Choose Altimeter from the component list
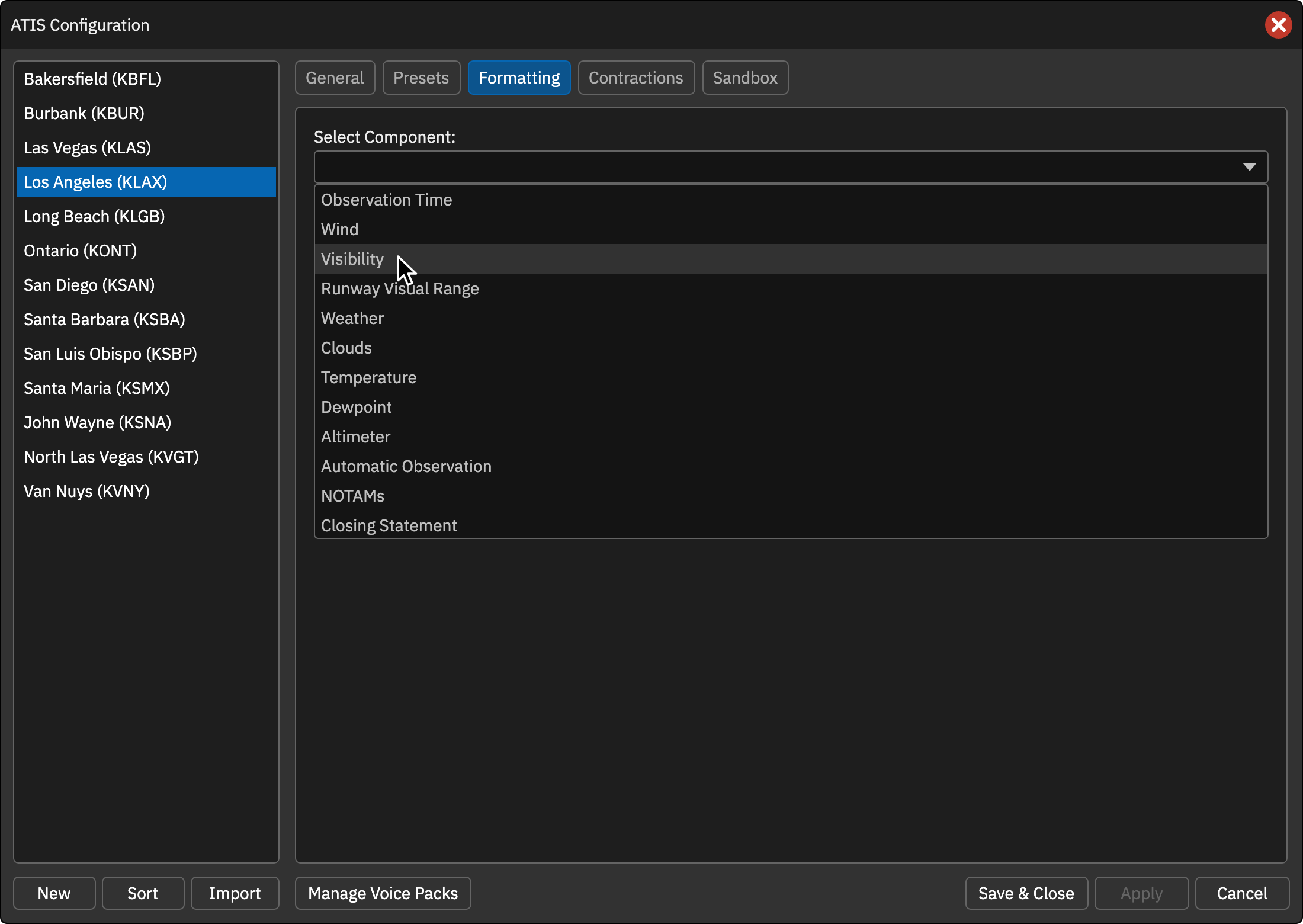1303x924 pixels. click(x=791, y=437)
